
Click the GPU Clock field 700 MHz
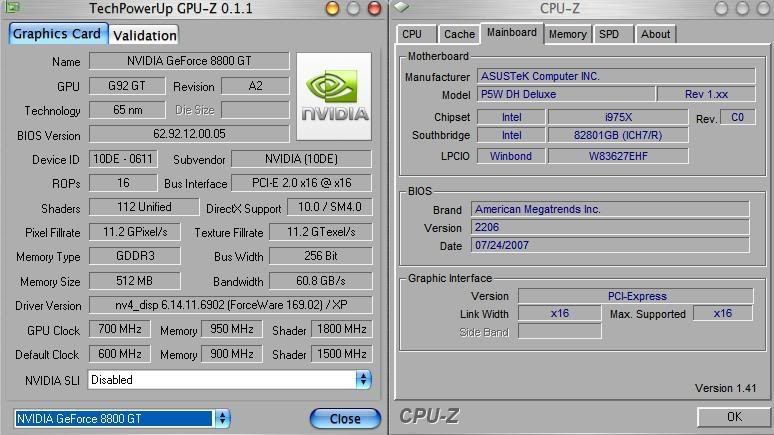[x=119, y=329]
